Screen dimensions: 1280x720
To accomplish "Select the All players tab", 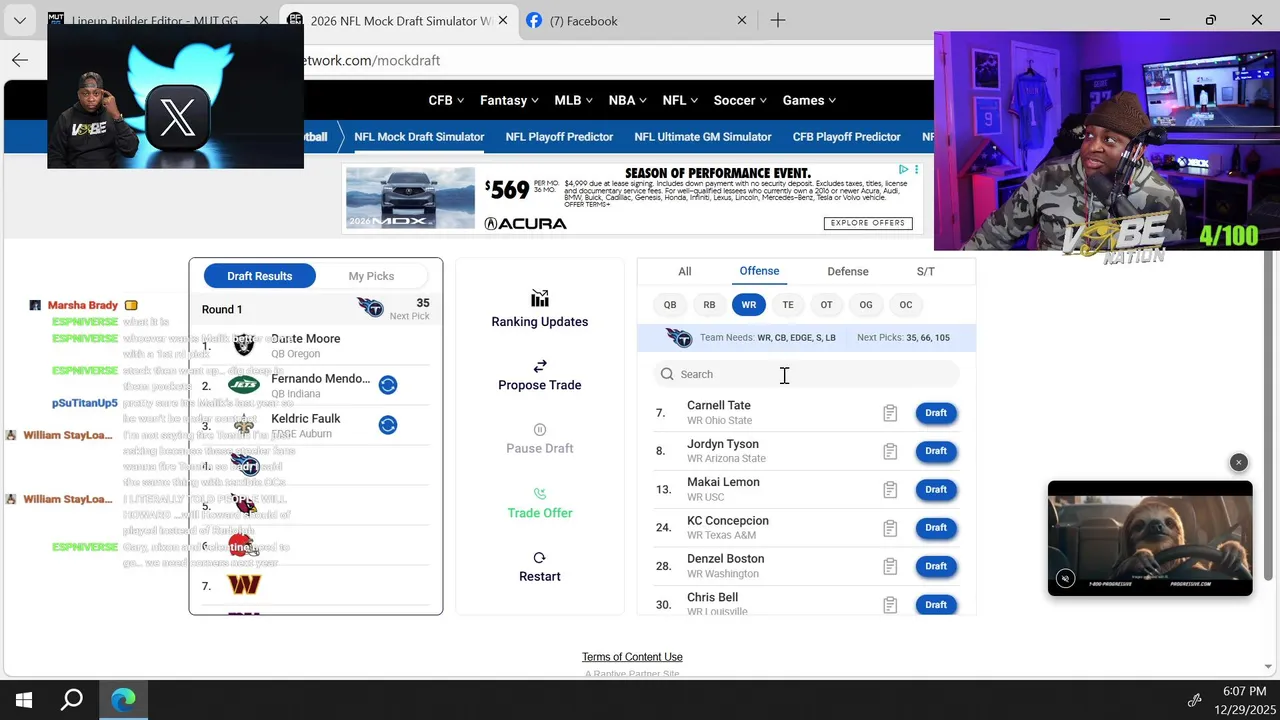I will coord(685,271).
